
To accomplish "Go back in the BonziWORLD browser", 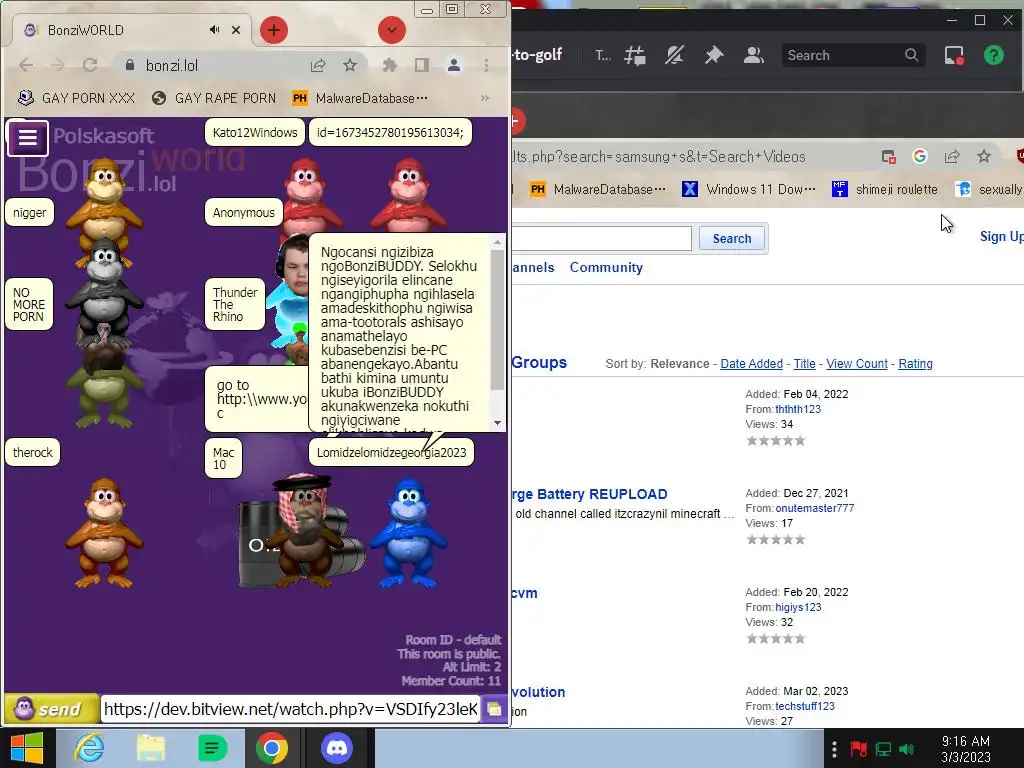I will pyautogui.click(x=26, y=65).
